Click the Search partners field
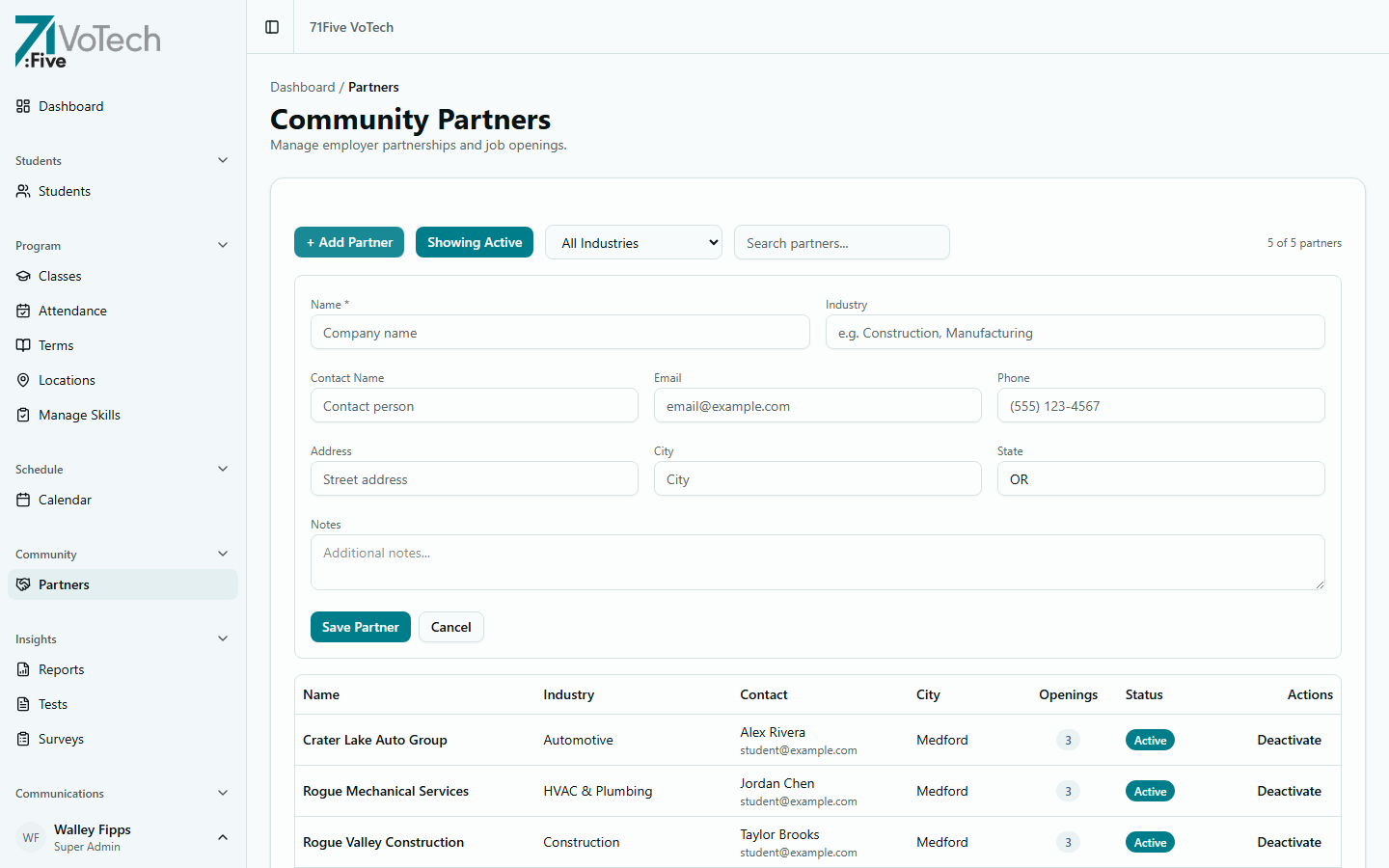The width and height of the screenshot is (1389, 868). coord(841,242)
